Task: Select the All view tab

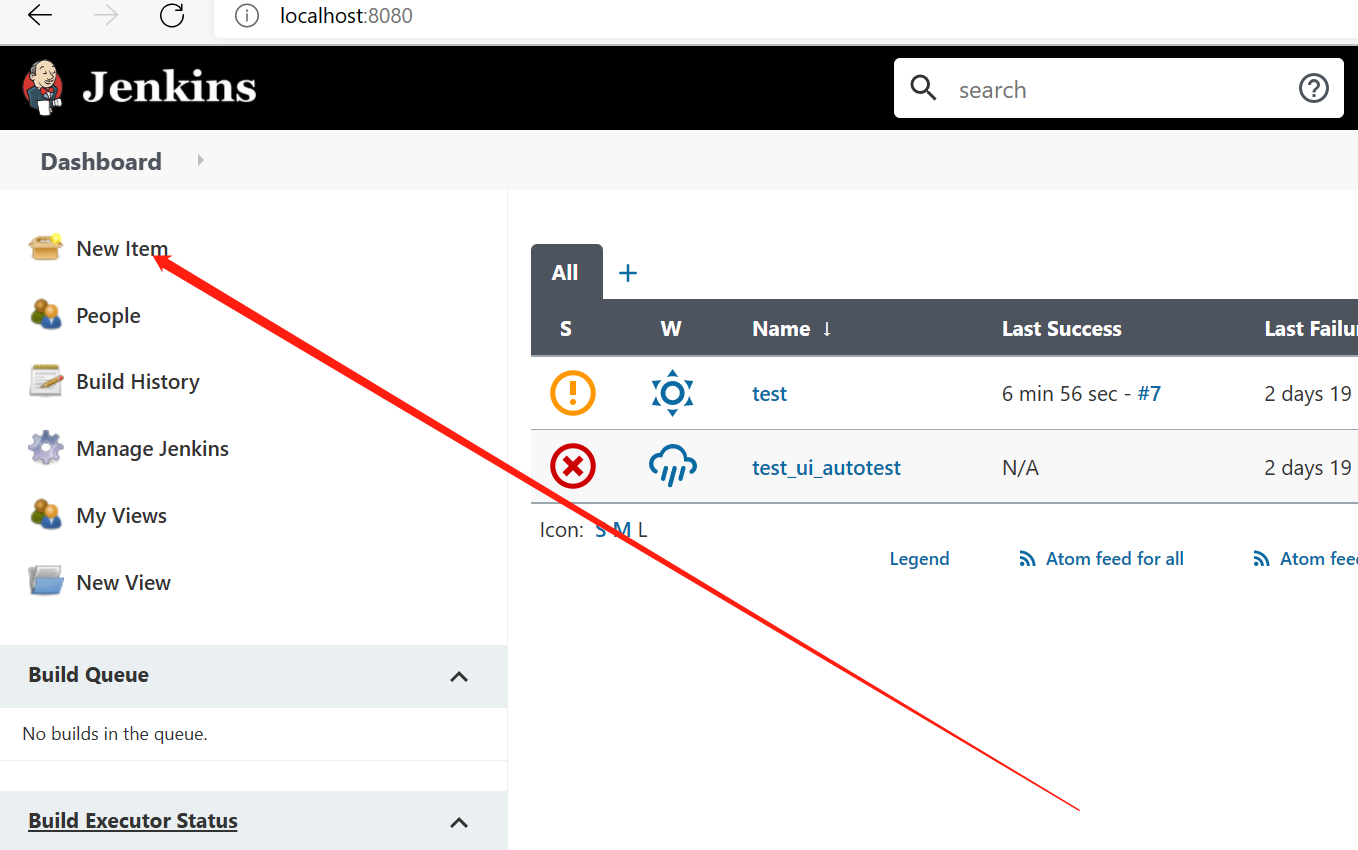Action: tap(566, 272)
